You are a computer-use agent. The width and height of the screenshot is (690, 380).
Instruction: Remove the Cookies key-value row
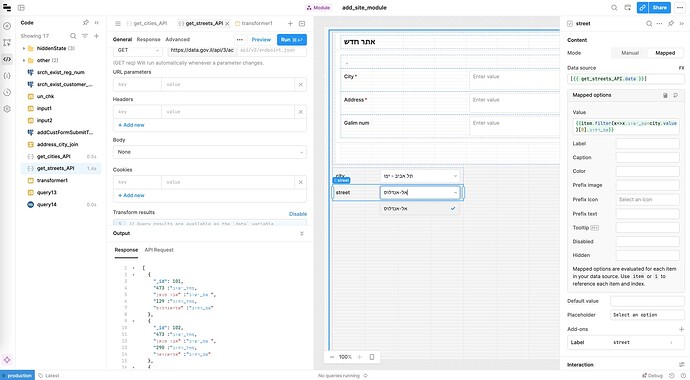tap(301, 182)
